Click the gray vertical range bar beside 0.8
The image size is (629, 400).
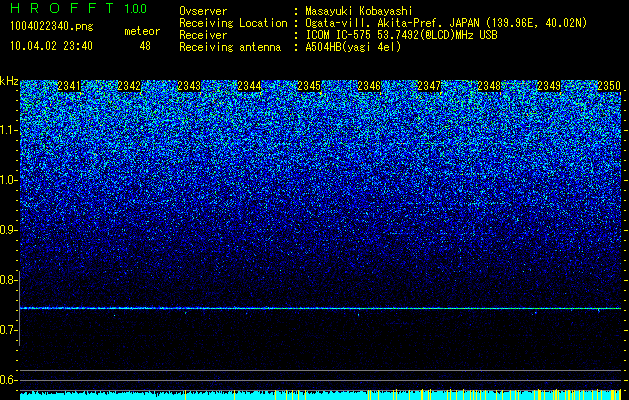click(x=19, y=308)
